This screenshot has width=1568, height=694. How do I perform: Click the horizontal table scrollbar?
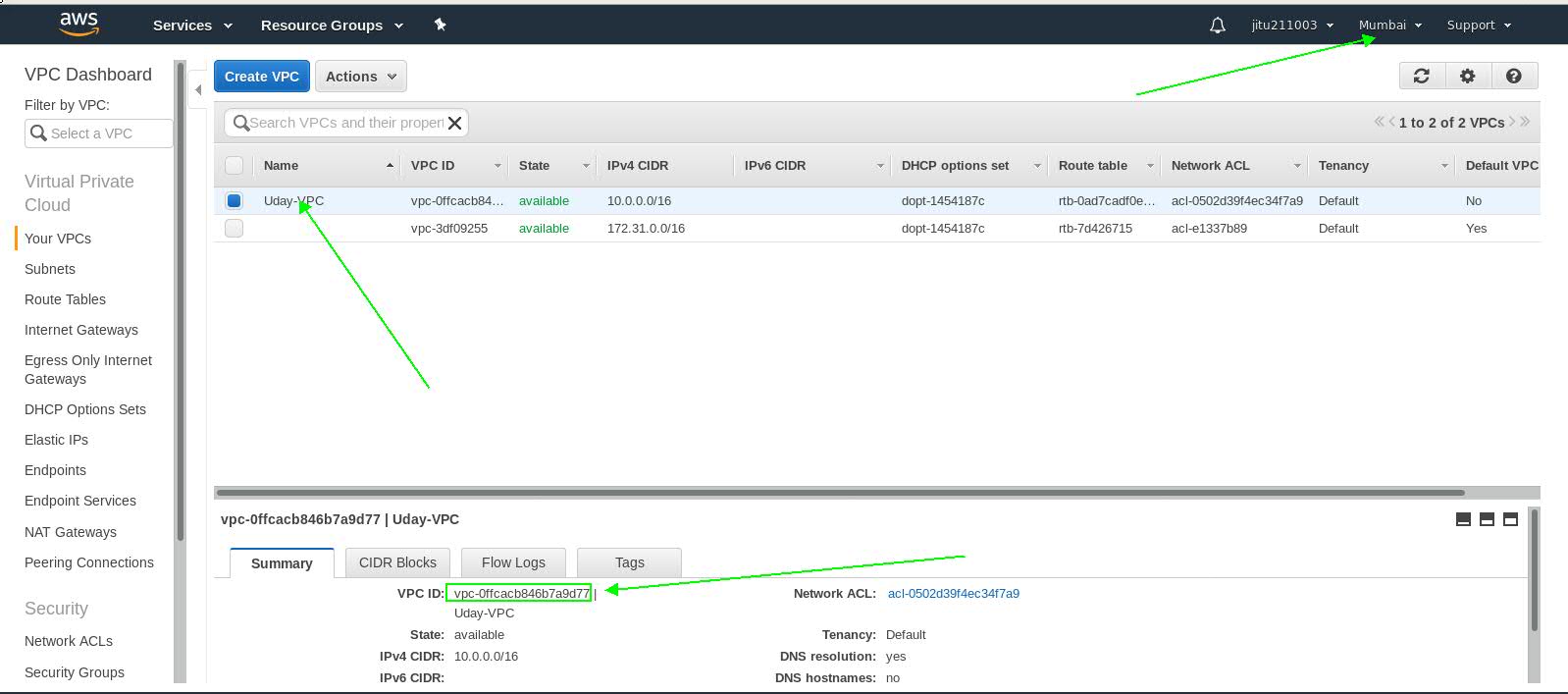(840, 493)
